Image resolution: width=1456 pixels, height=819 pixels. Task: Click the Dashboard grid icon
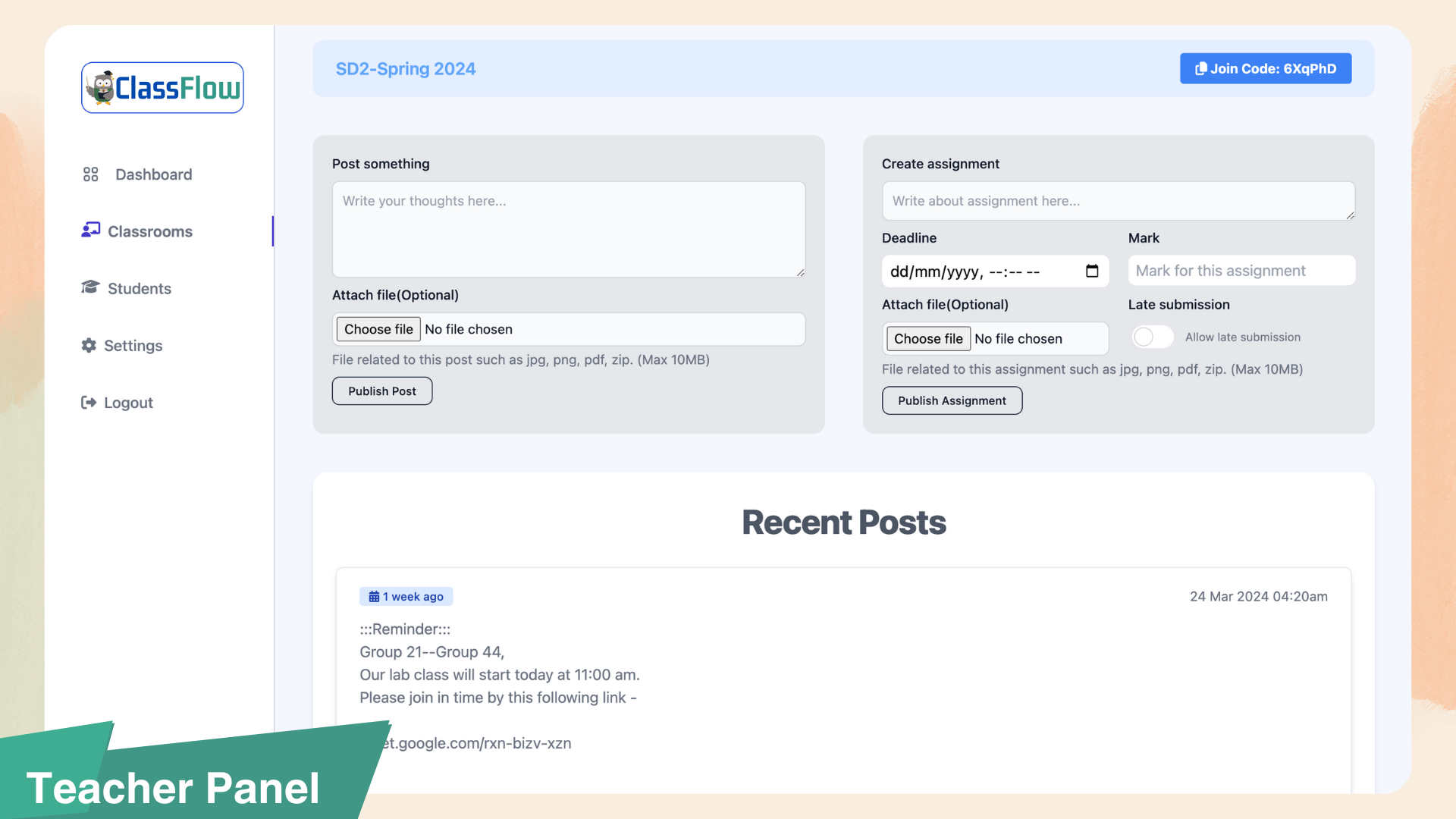91,174
